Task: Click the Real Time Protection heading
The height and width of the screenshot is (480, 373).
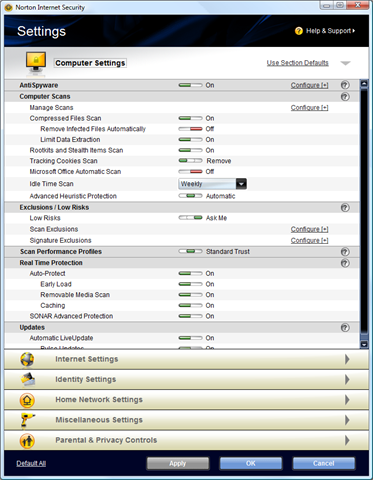Action: (x=51, y=263)
